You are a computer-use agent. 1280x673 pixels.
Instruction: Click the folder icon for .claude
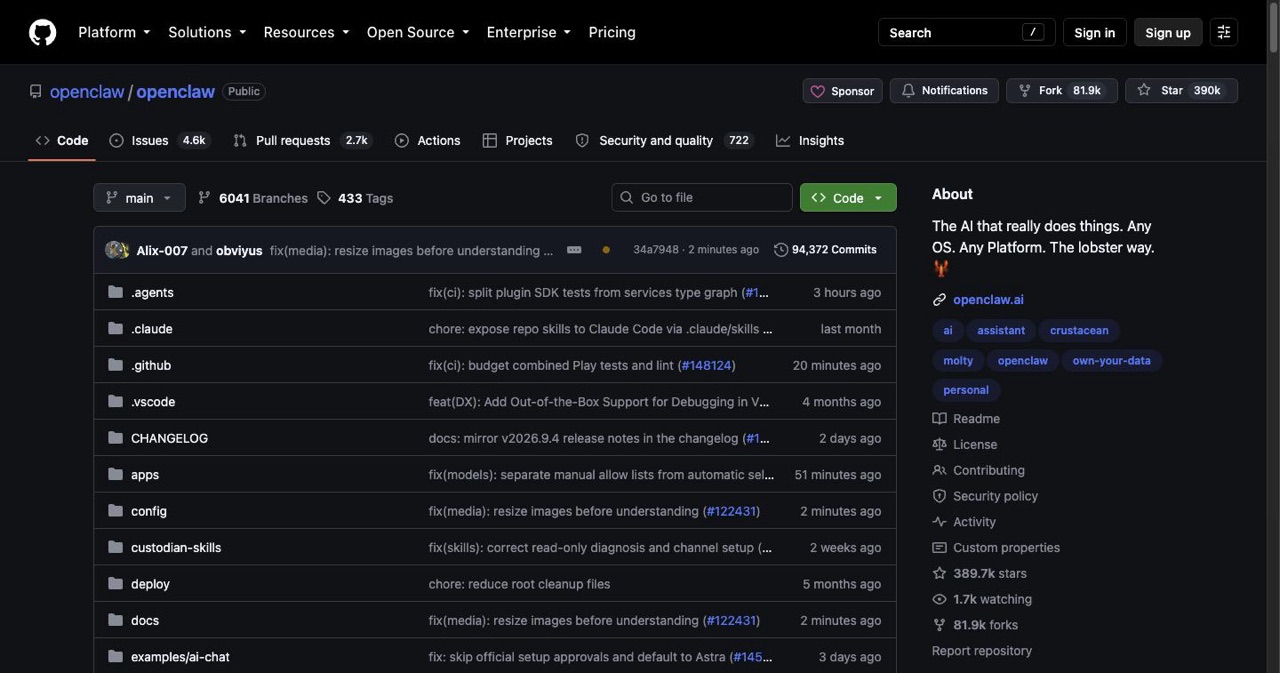tap(115, 328)
